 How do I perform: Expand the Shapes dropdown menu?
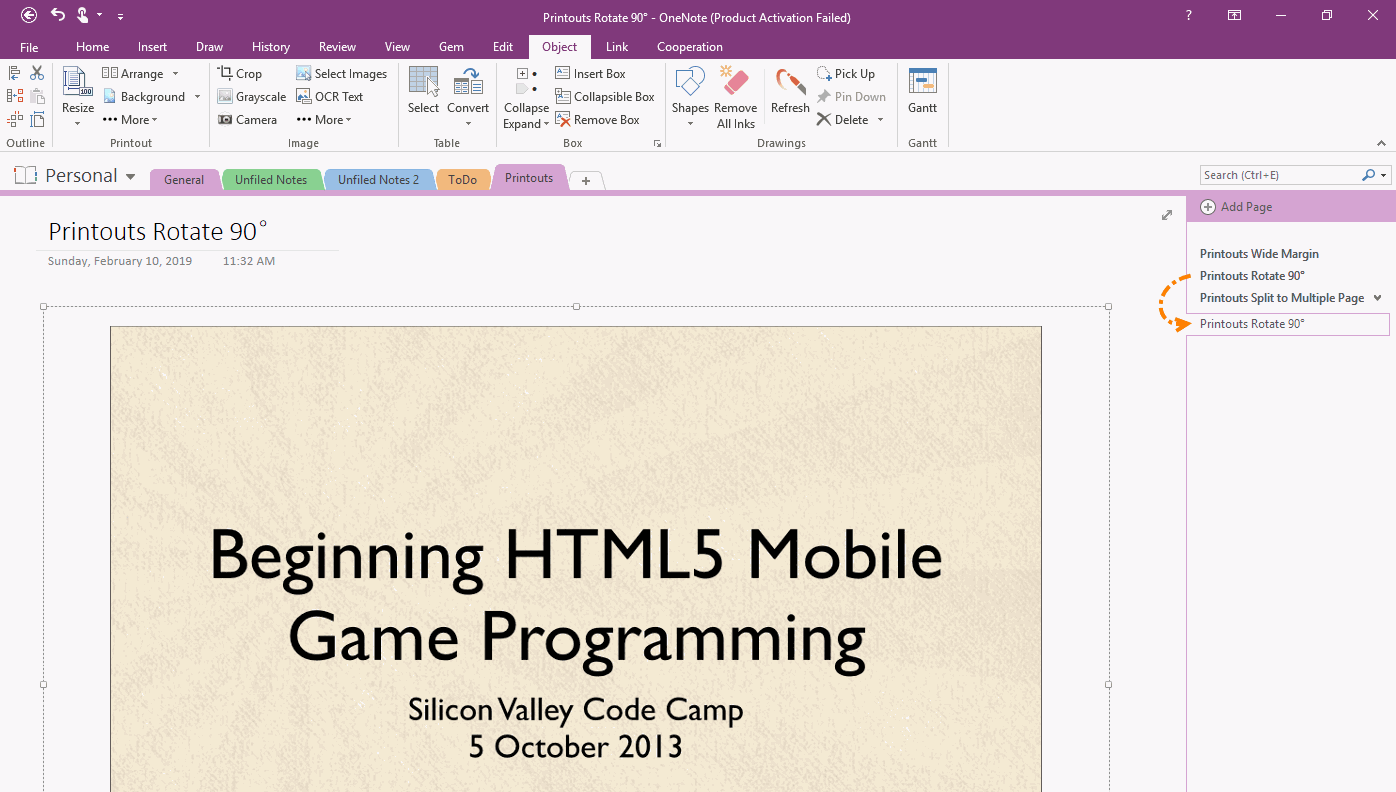pos(690,123)
